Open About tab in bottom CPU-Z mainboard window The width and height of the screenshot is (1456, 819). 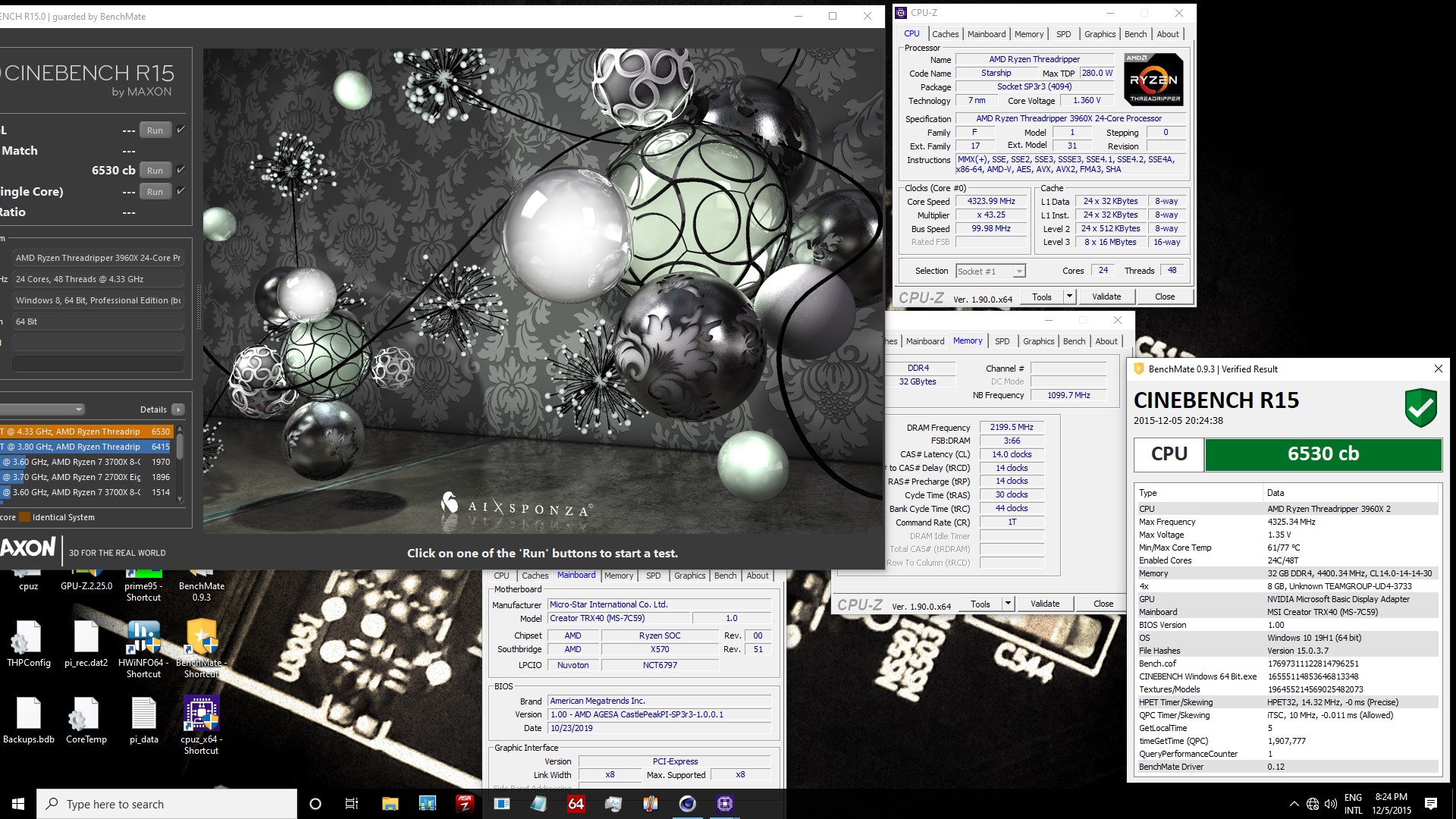758,576
